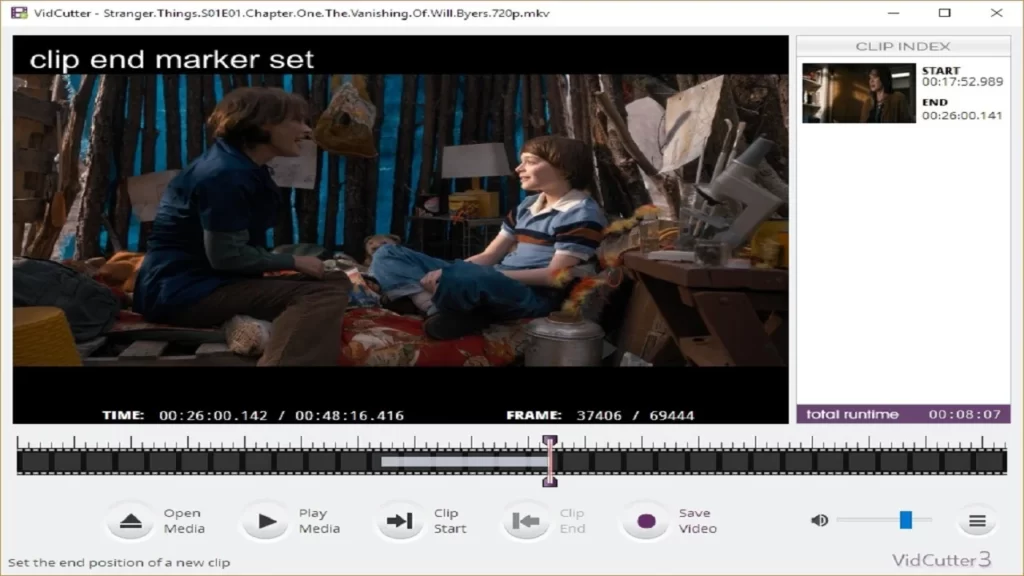The width and height of the screenshot is (1024, 576).
Task: Select the clip thumbnail in Clip Index
Action: point(858,93)
